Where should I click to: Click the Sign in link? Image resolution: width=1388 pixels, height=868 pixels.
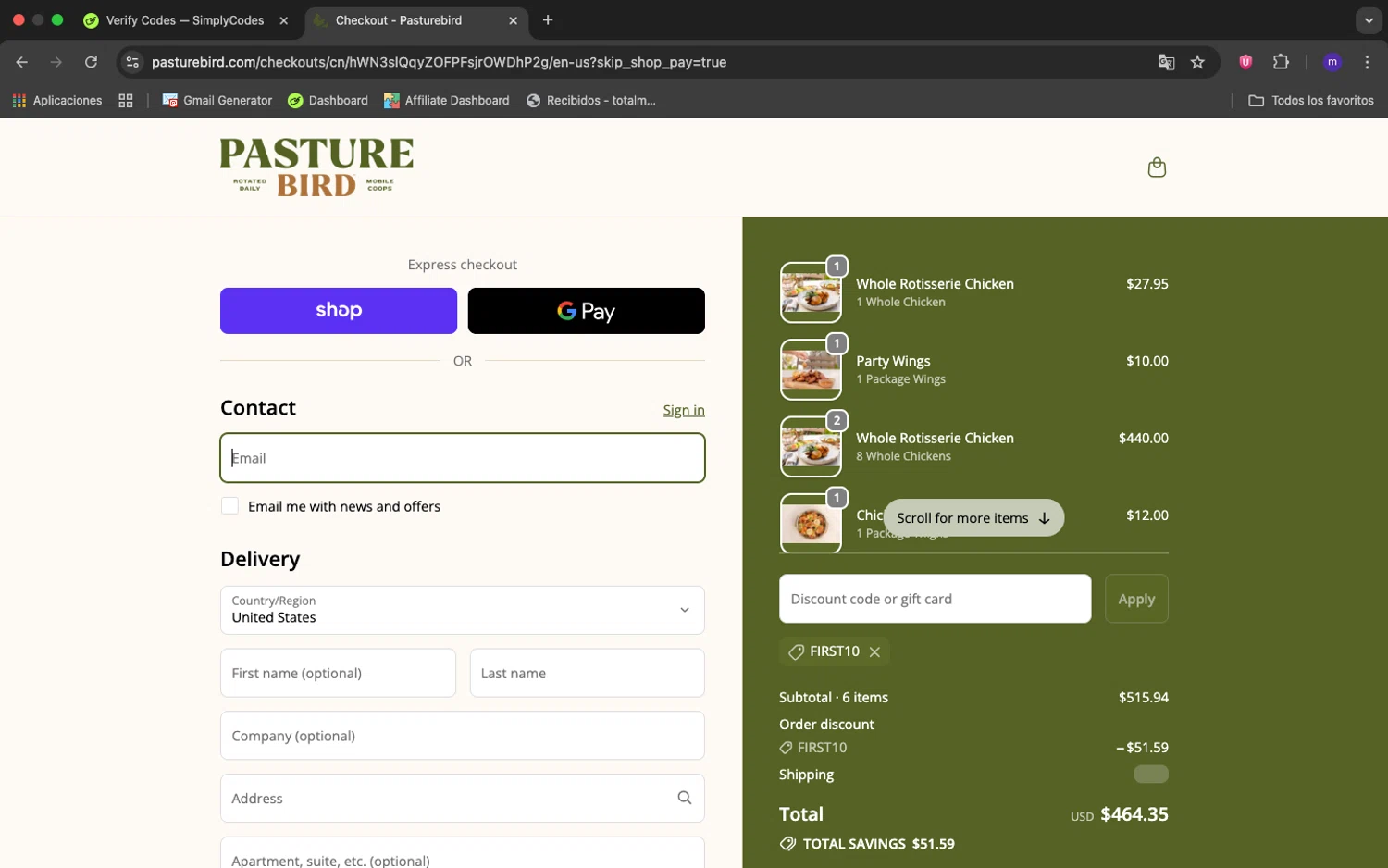coord(684,410)
